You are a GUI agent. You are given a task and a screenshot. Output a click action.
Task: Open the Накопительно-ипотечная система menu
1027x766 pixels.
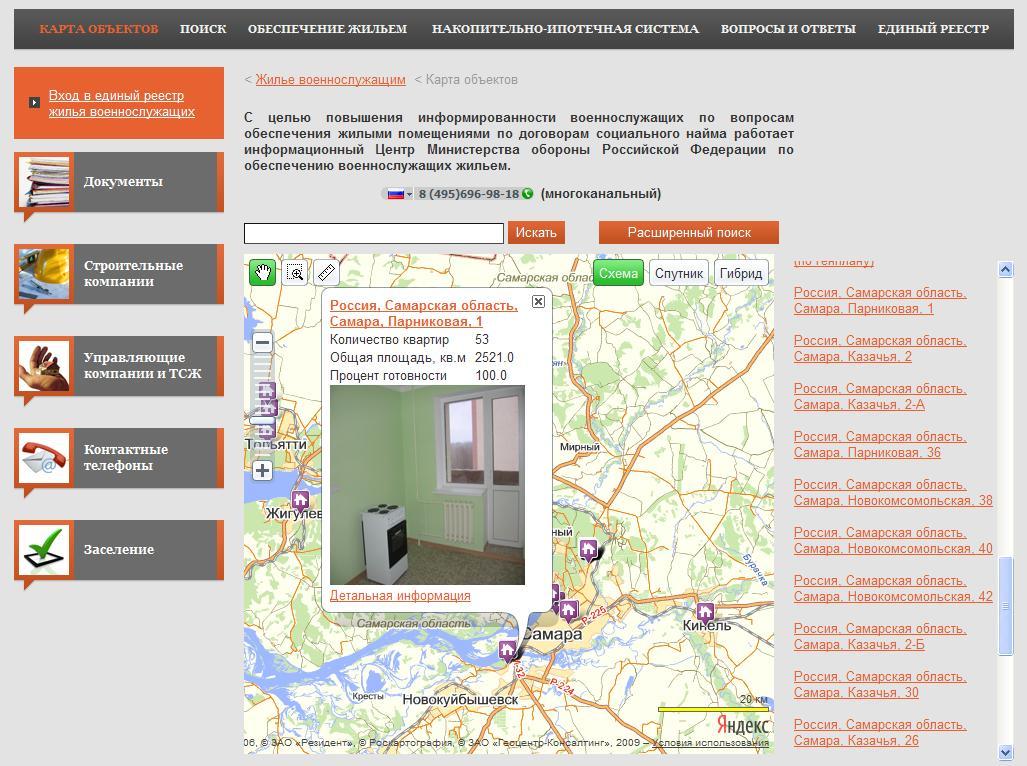(565, 29)
